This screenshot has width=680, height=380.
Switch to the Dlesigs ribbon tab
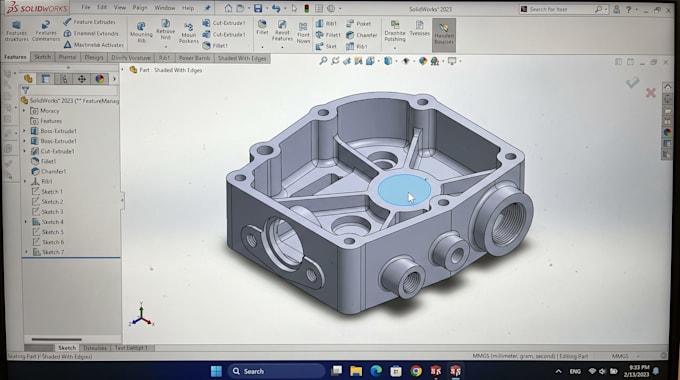coord(94,57)
